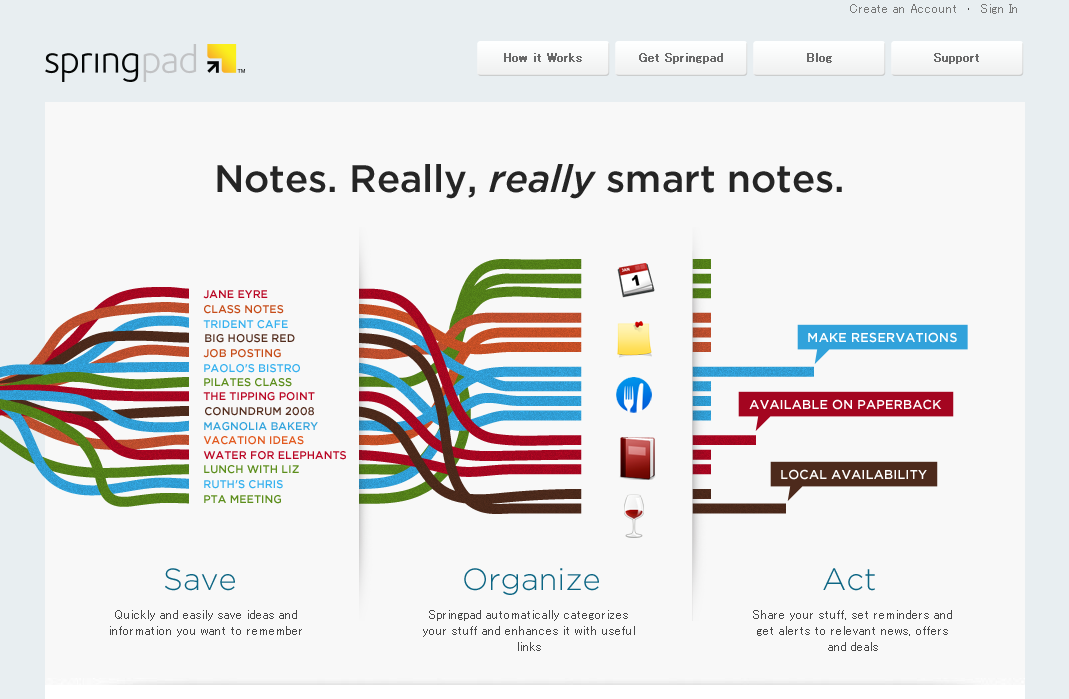Click the JANE EYRE note label
The image size is (1069, 699).
pos(235,294)
